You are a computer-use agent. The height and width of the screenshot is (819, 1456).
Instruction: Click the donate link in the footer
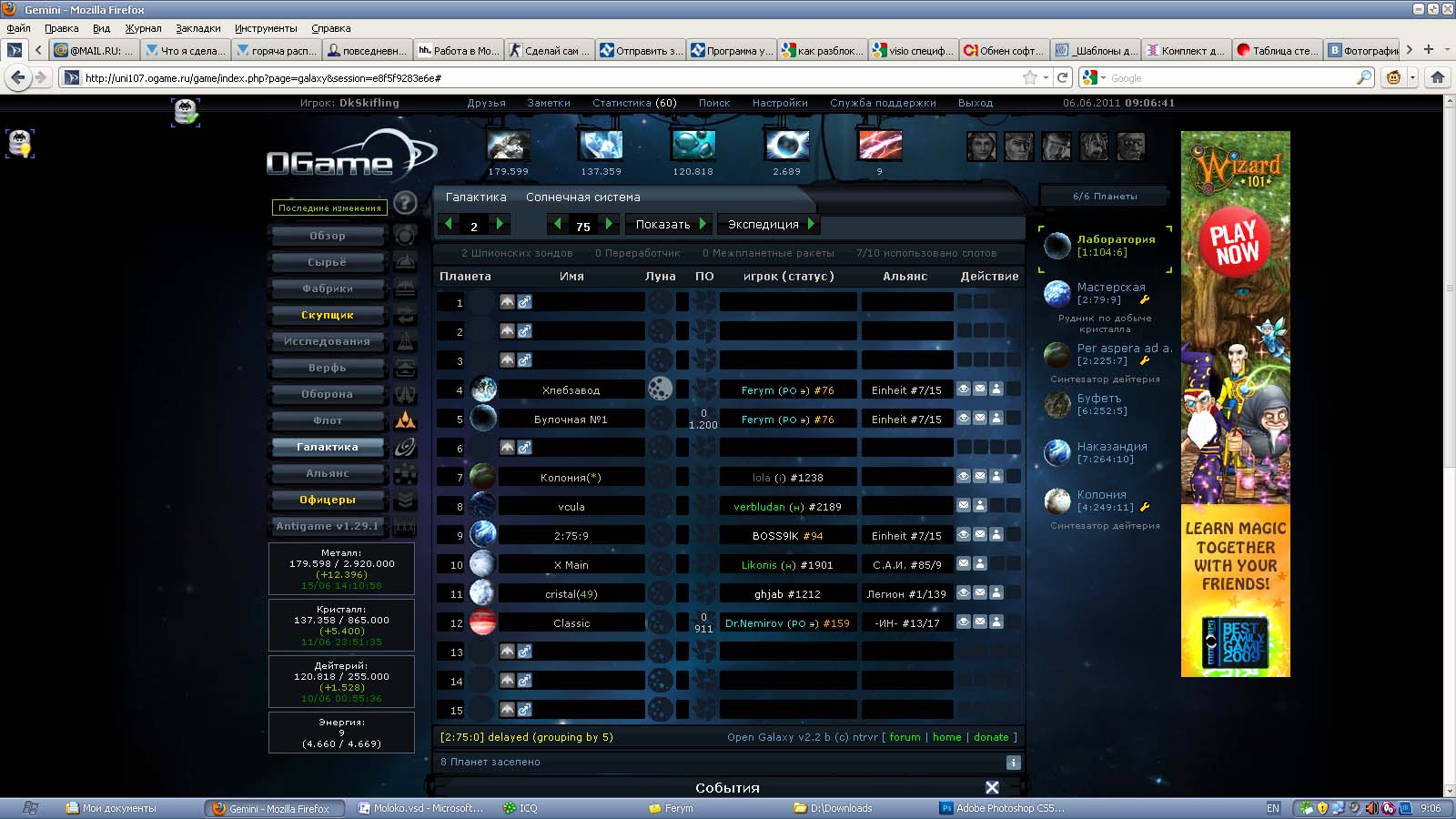(991, 737)
